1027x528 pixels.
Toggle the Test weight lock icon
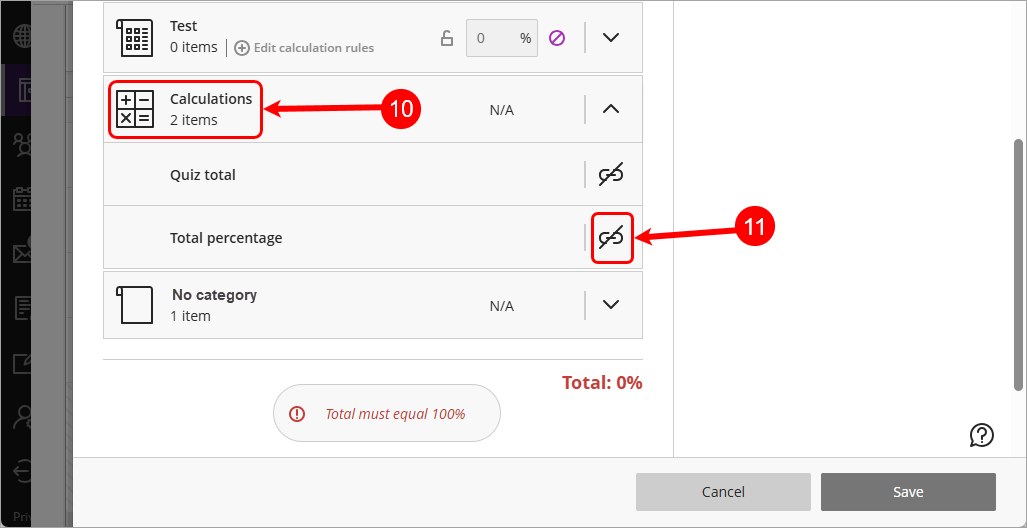[x=447, y=38]
